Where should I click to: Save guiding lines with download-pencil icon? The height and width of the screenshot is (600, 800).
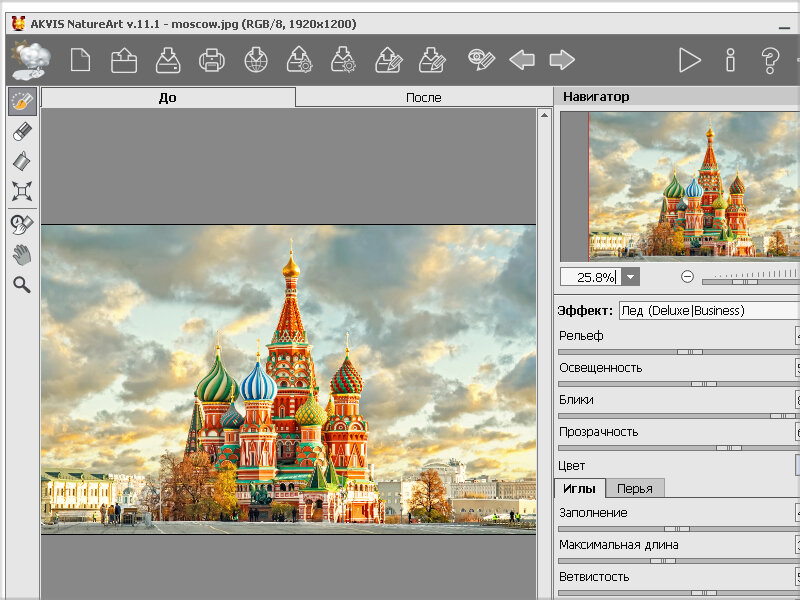(x=432, y=60)
